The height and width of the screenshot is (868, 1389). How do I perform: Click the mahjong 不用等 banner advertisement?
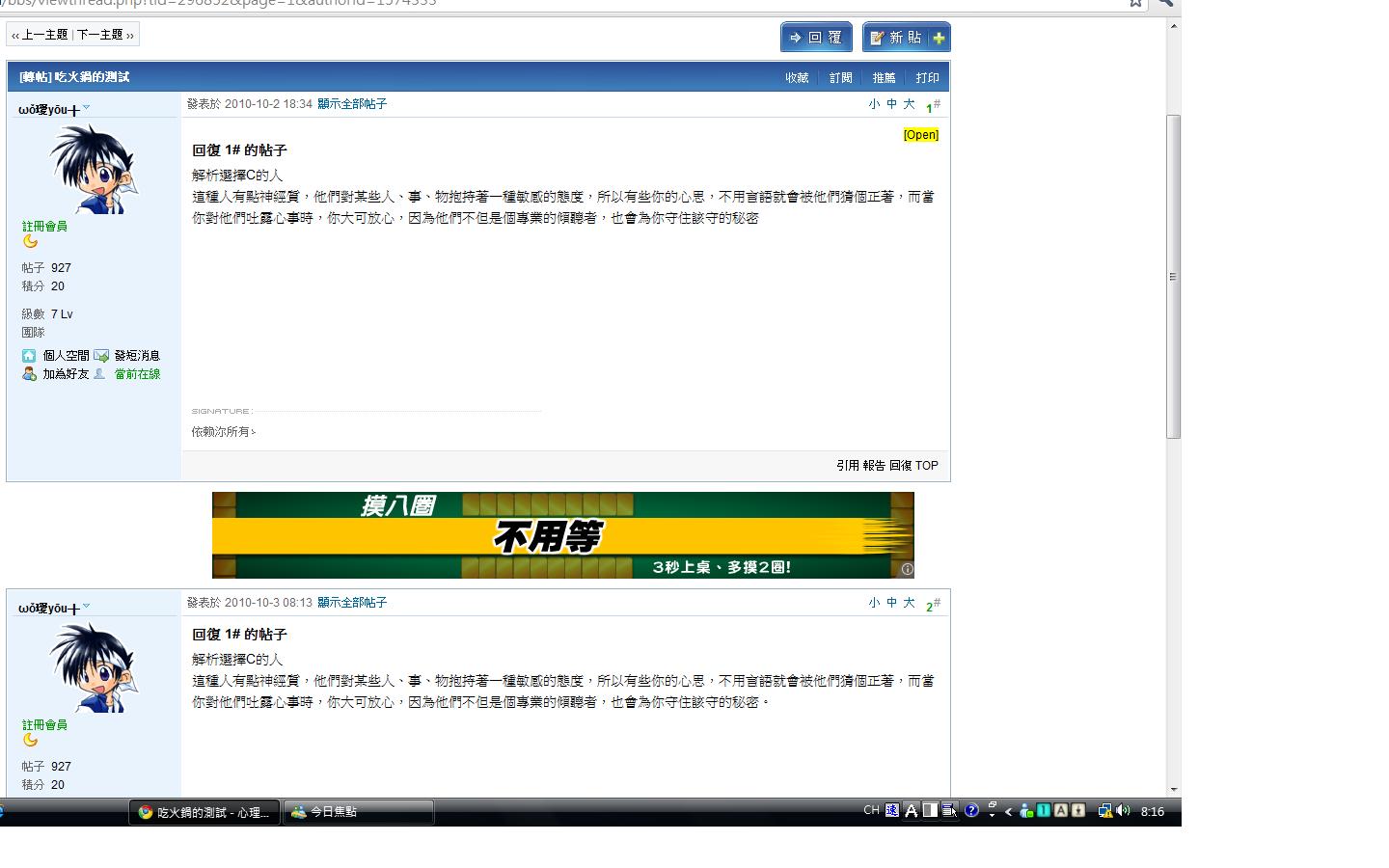click(563, 535)
